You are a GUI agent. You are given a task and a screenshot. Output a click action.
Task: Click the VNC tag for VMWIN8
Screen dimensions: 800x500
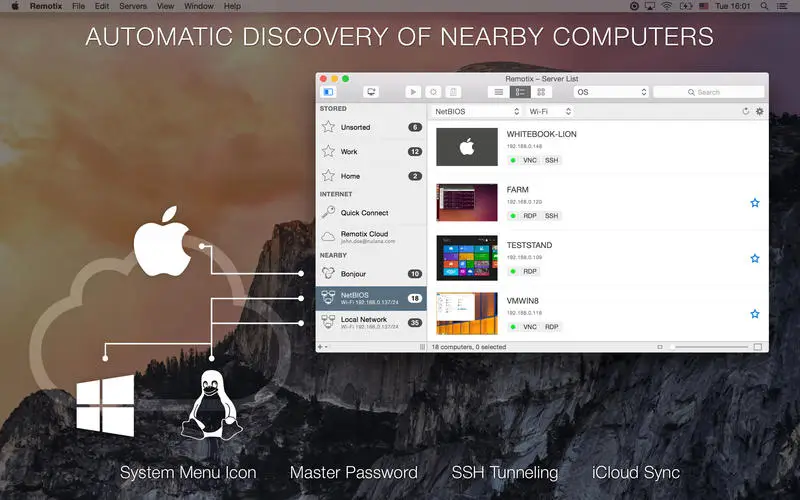(530, 327)
